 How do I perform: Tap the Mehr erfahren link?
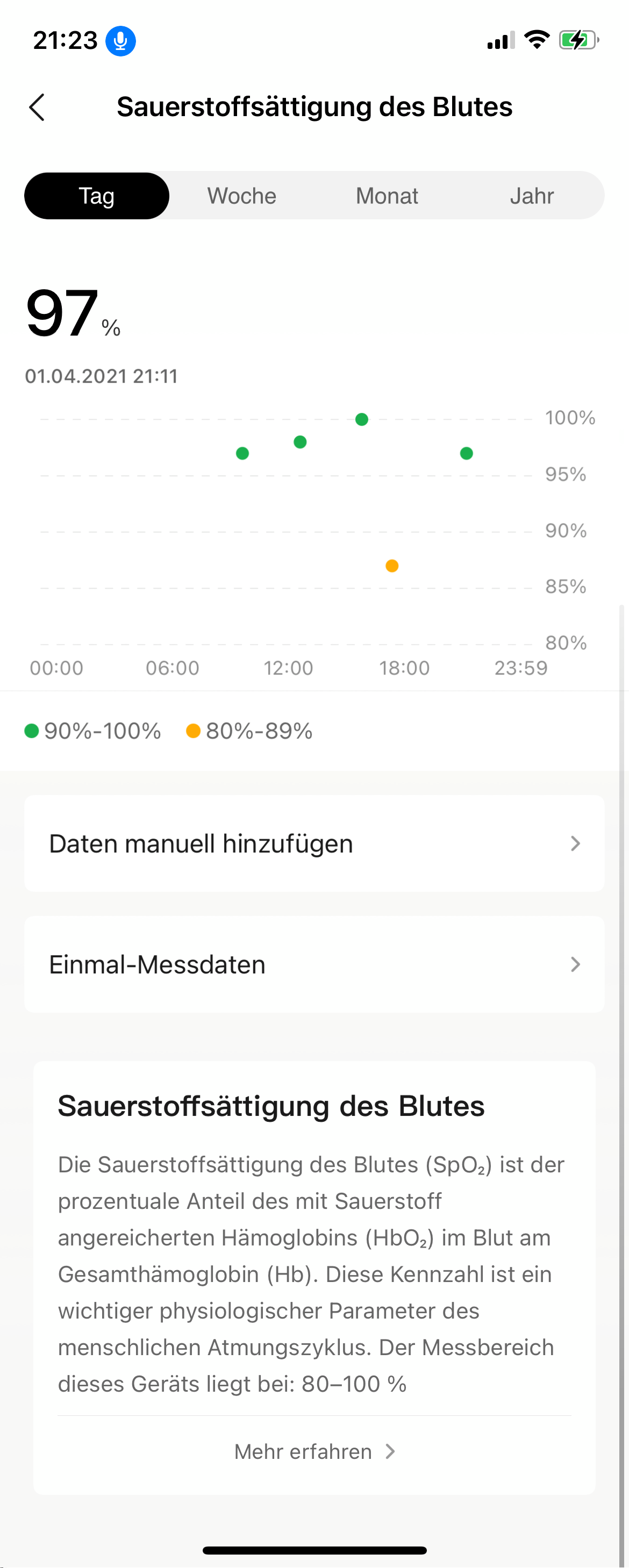tap(303, 1452)
